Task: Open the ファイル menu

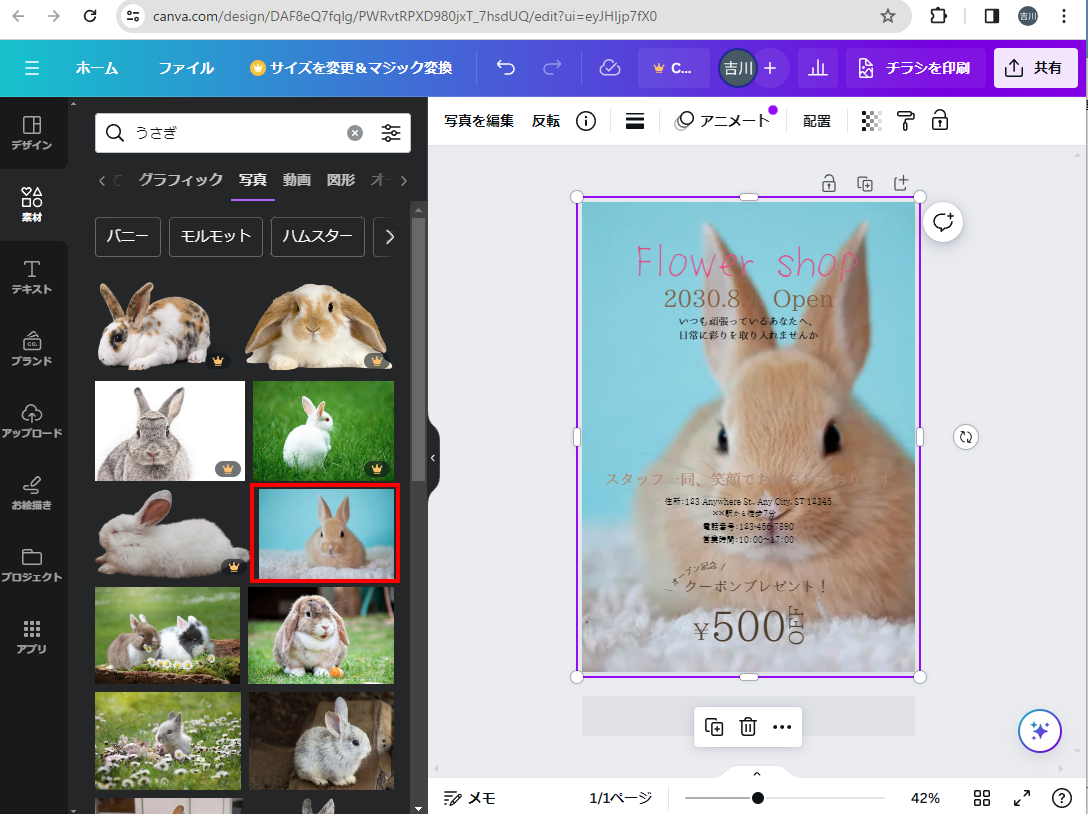Action: 186,68
